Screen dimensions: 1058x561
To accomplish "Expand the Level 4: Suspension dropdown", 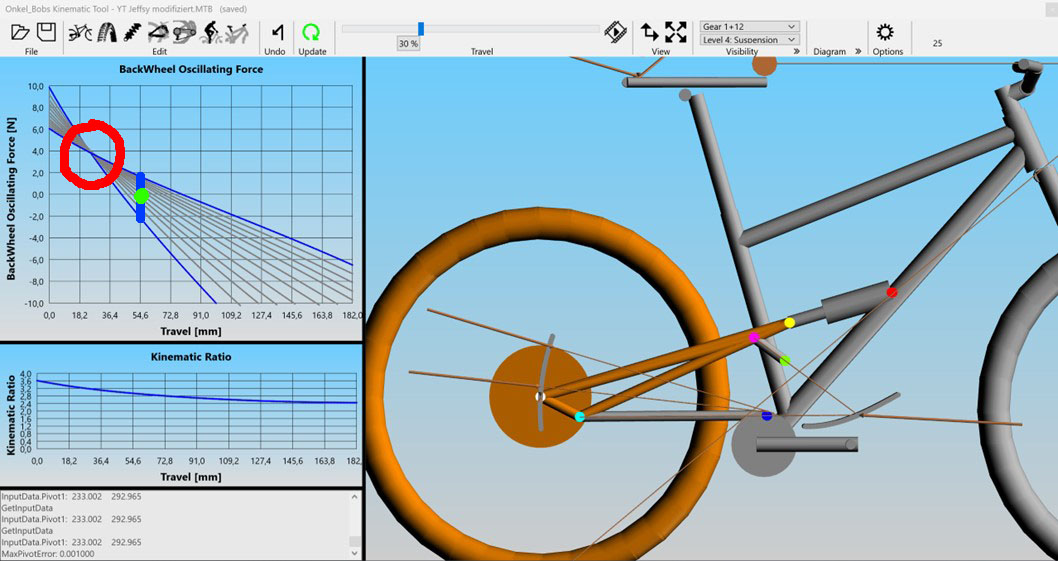I will click(x=749, y=40).
